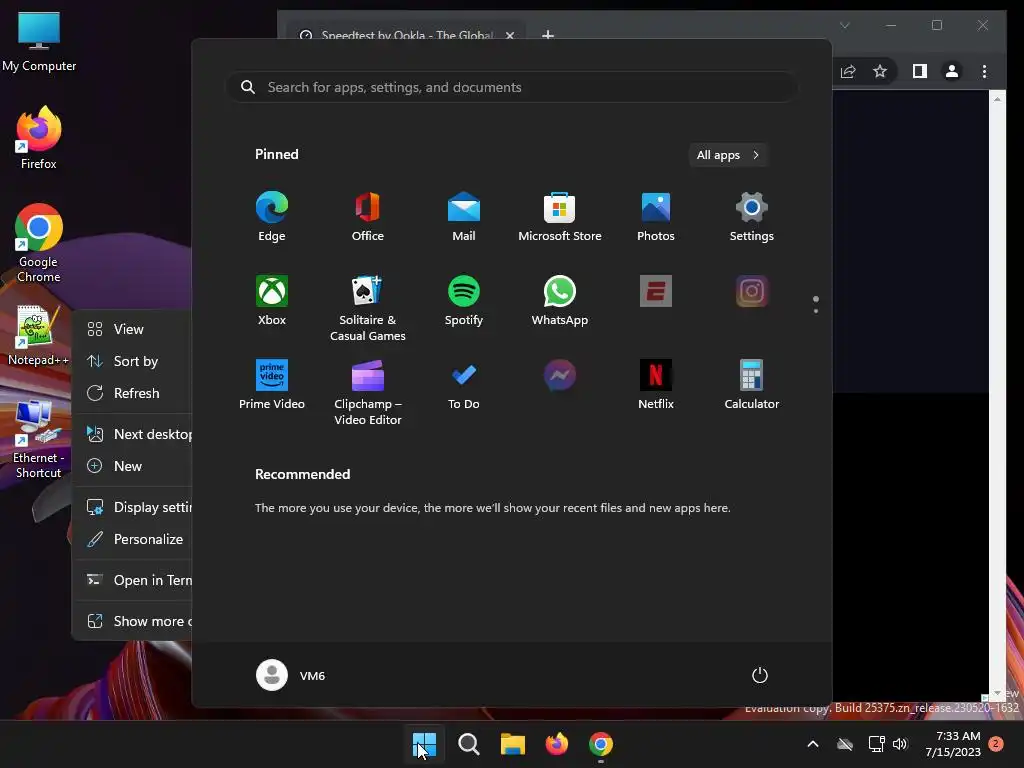The image size is (1024, 768).
Task: Open the notifications badge
Action: [x=996, y=744]
